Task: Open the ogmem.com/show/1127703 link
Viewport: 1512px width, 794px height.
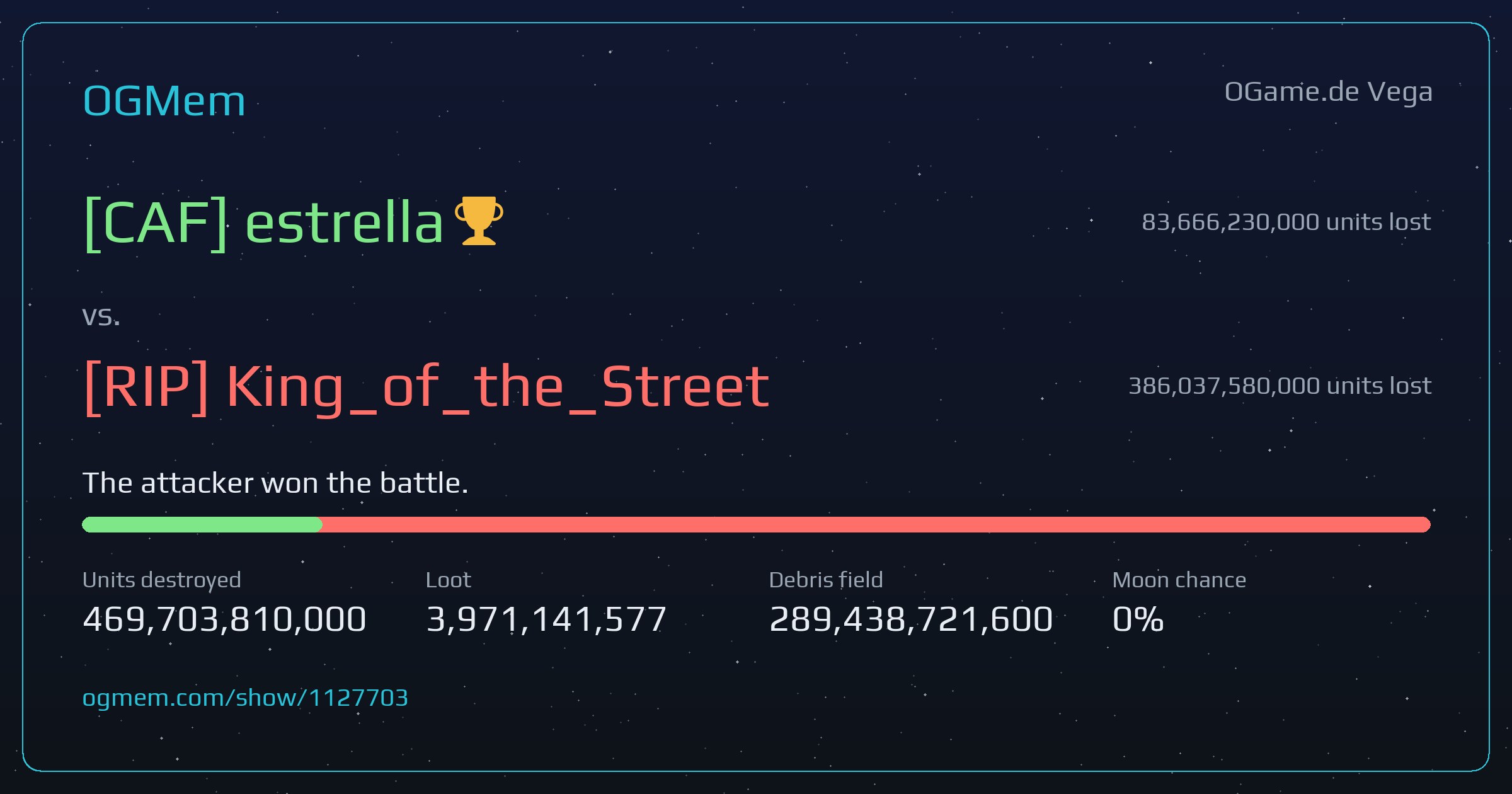Action: pyautogui.click(x=245, y=698)
